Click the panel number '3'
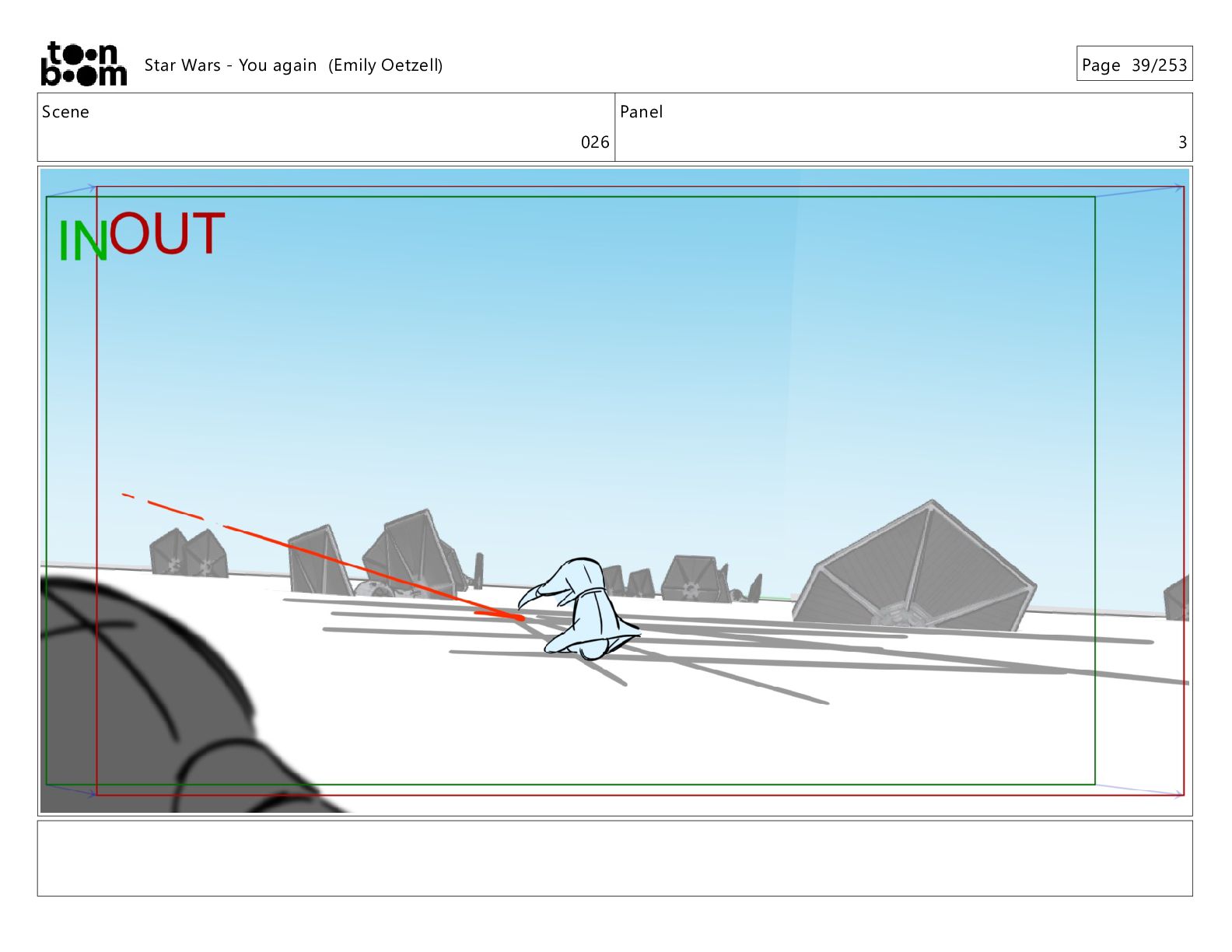The width and height of the screenshot is (1232, 952). (1182, 142)
